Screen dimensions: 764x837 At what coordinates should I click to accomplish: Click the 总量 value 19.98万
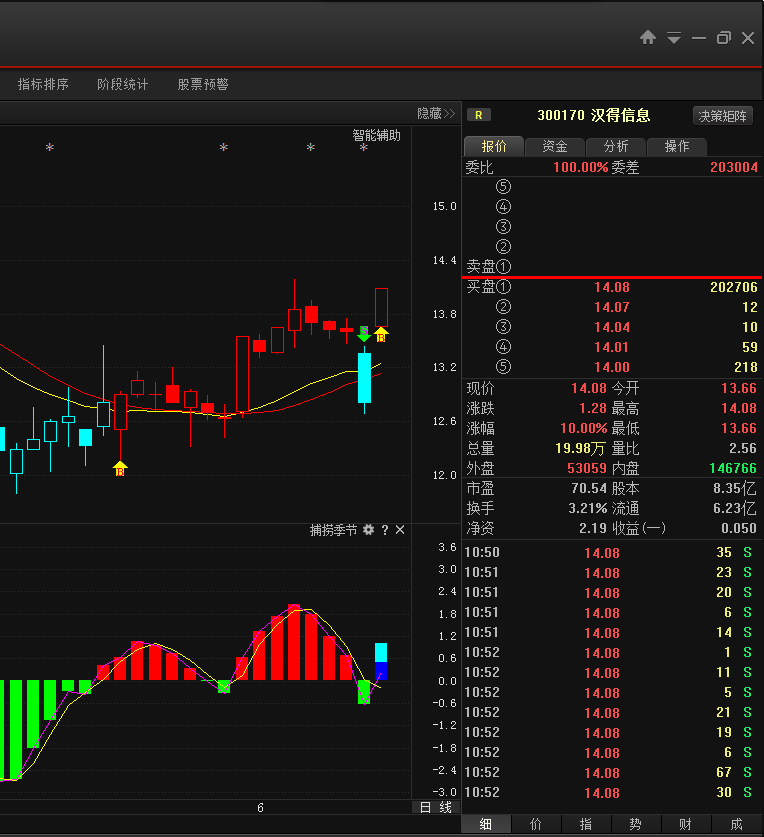(580, 448)
